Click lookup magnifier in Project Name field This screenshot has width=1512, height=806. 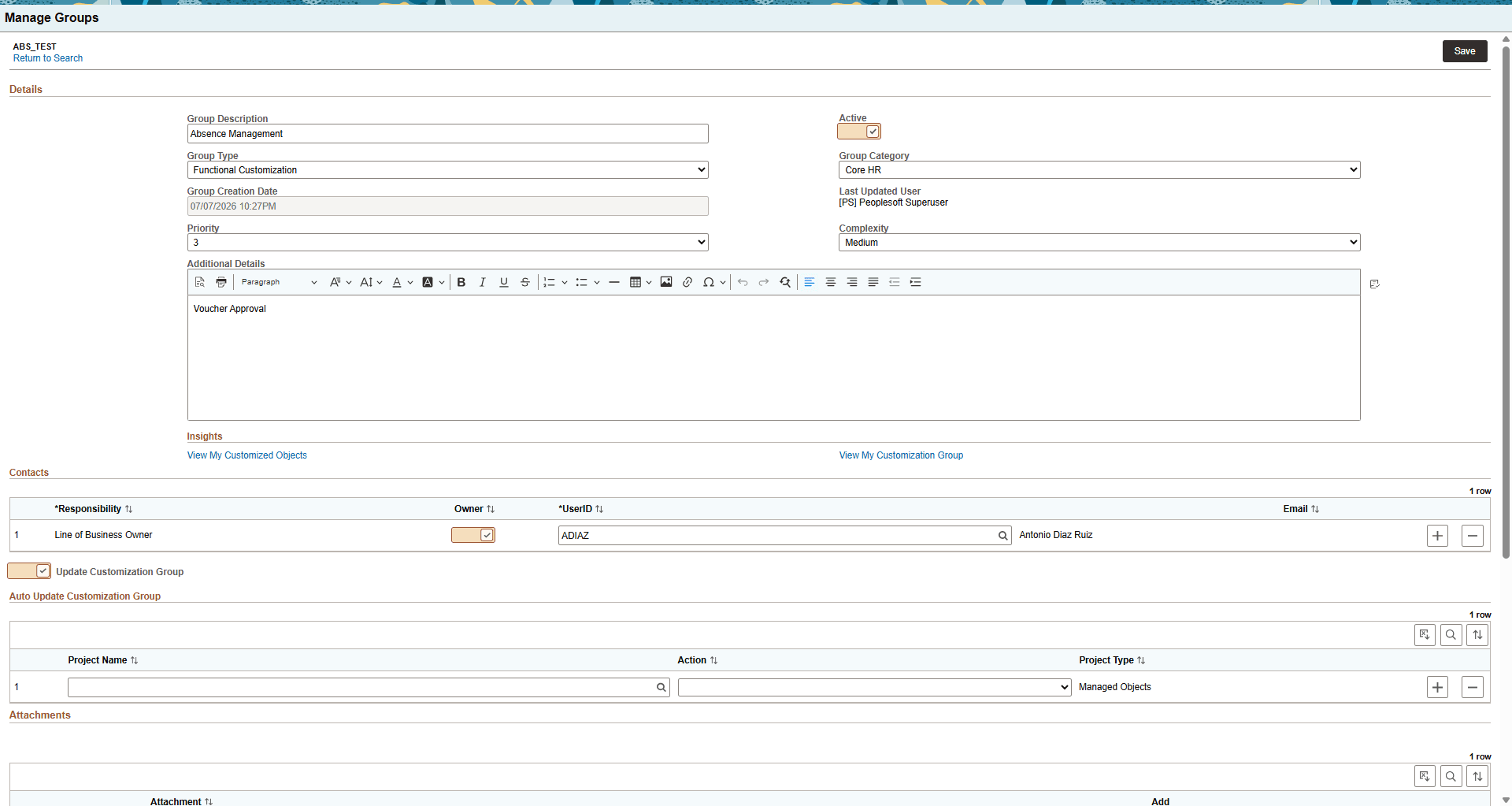click(x=661, y=688)
